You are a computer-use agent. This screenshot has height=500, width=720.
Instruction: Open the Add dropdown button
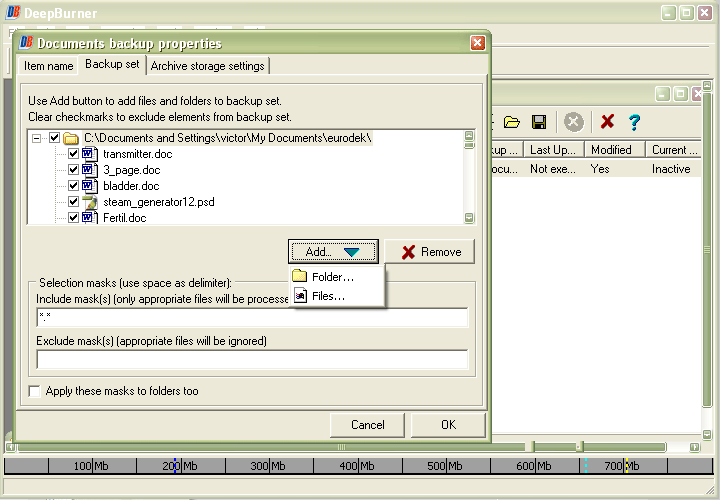click(x=333, y=252)
